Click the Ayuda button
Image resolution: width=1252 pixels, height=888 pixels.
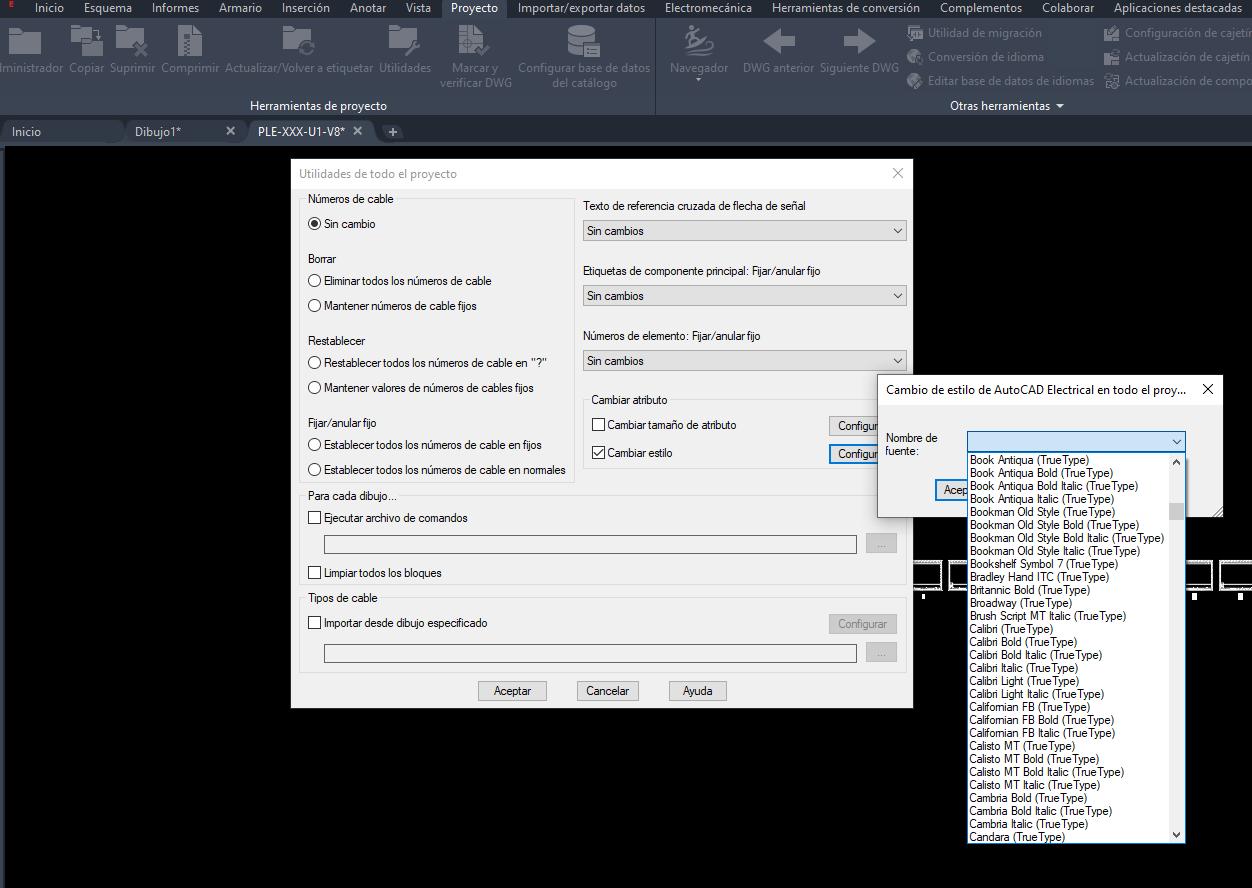click(697, 691)
